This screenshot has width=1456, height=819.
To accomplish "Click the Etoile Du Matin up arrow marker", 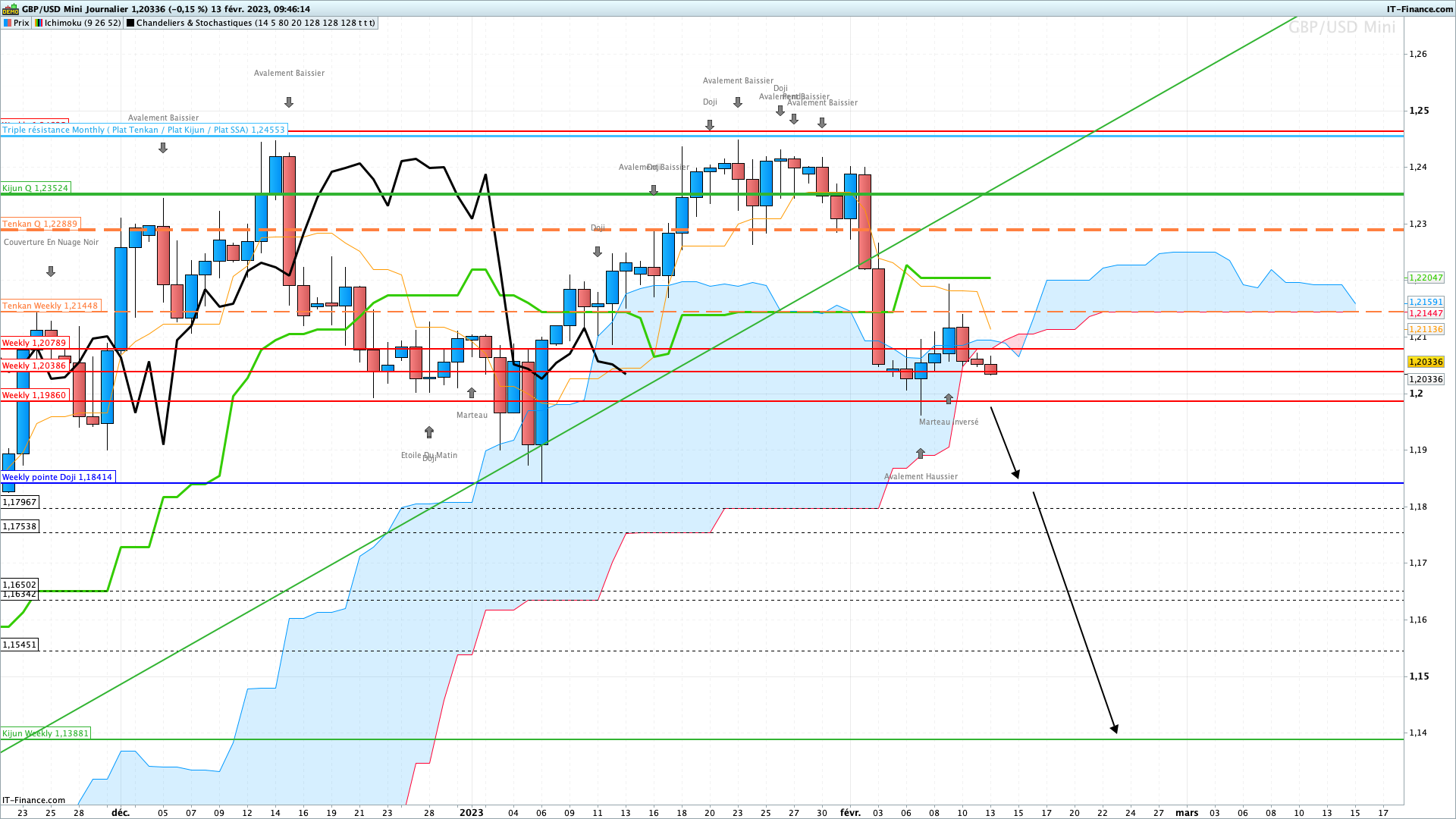I will pyautogui.click(x=429, y=432).
